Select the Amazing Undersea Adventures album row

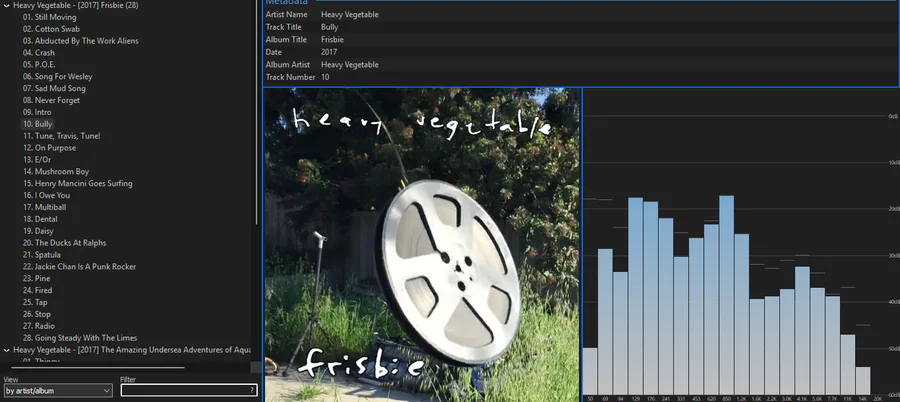coord(132,350)
